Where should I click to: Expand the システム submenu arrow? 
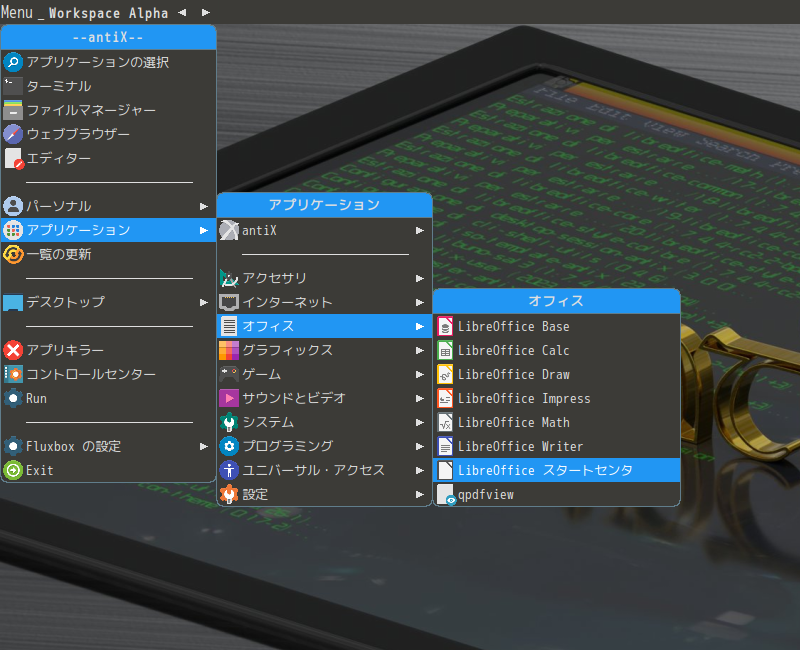click(x=419, y=422)
